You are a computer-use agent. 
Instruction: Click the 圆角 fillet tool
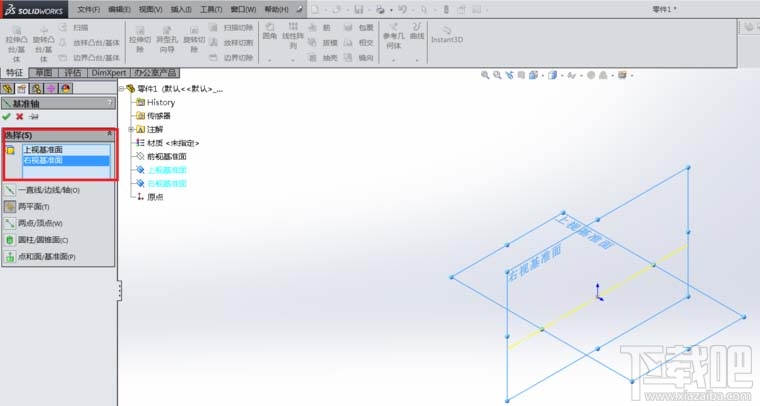(269, 31)
